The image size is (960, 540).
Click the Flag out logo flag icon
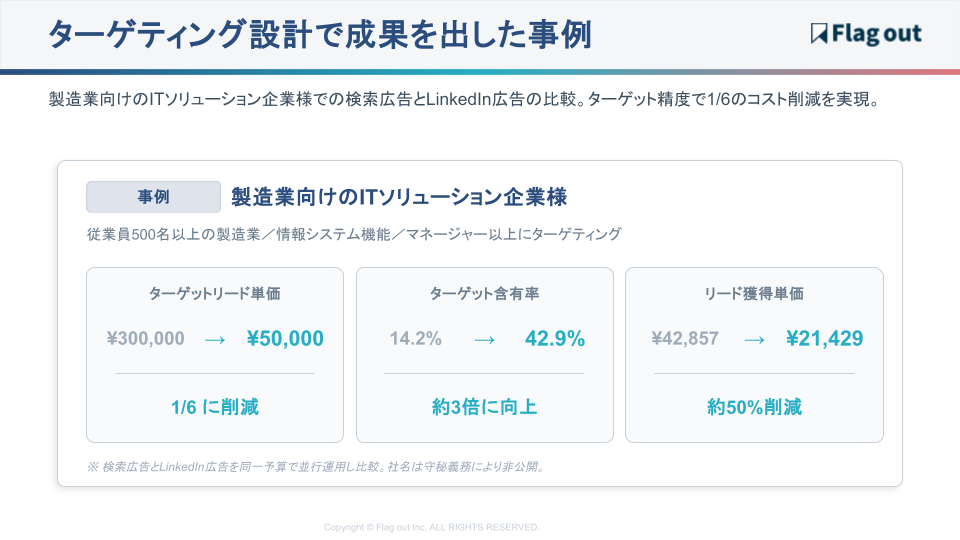pyautogui.click(x=820, y=34)
